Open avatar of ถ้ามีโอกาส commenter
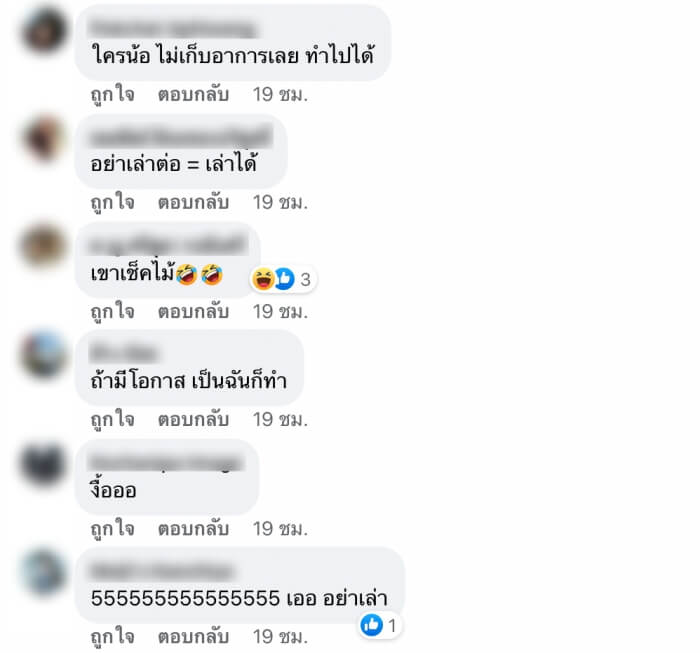The width and height of the screenshot is (700, 653). [45, 354]
